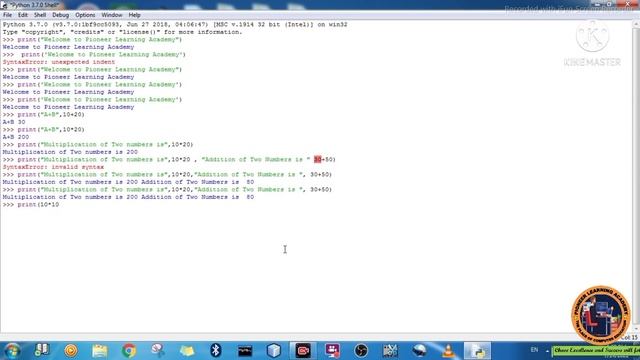Open the black monitor taskbar icon

245,351
